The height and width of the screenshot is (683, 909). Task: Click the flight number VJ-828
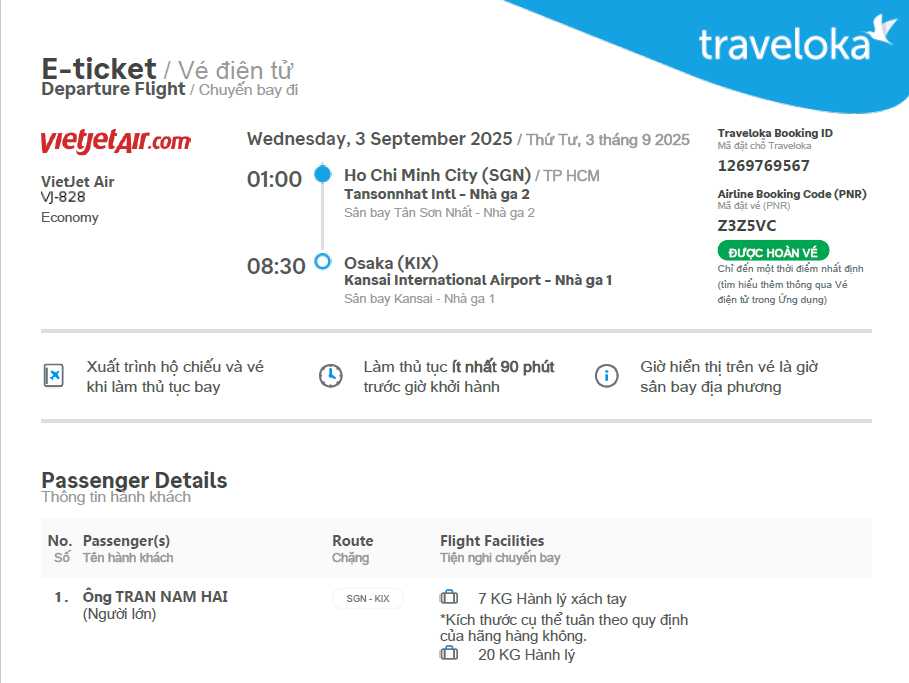point(63,197)
